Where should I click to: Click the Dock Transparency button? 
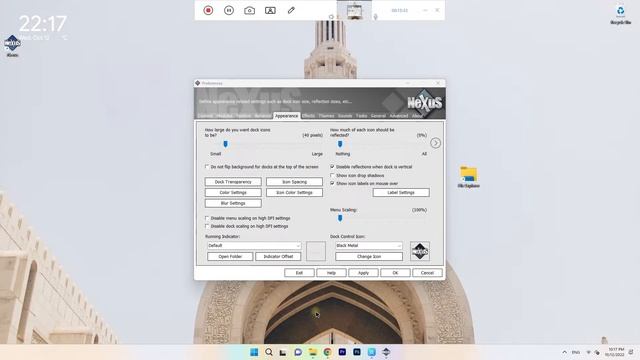coord(233,182)
